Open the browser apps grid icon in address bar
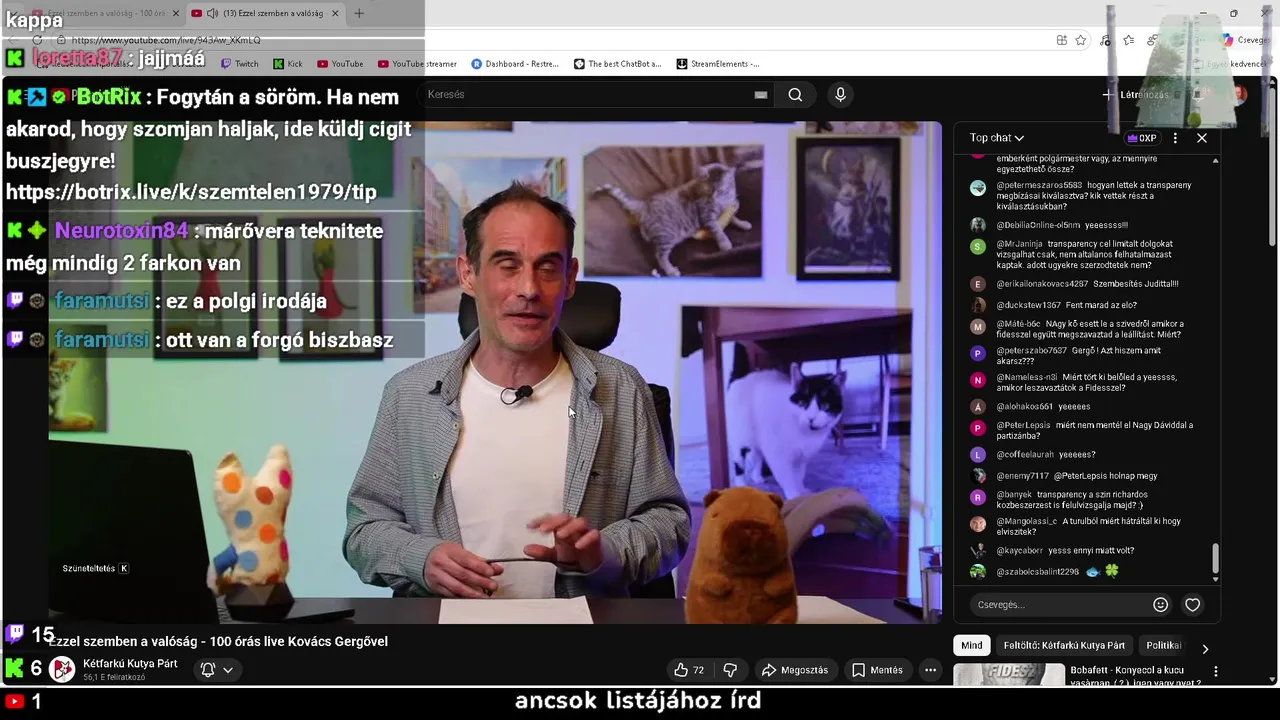This screenshot has width=1280, height=720. pyautogui.click(x=1061, y=40)
